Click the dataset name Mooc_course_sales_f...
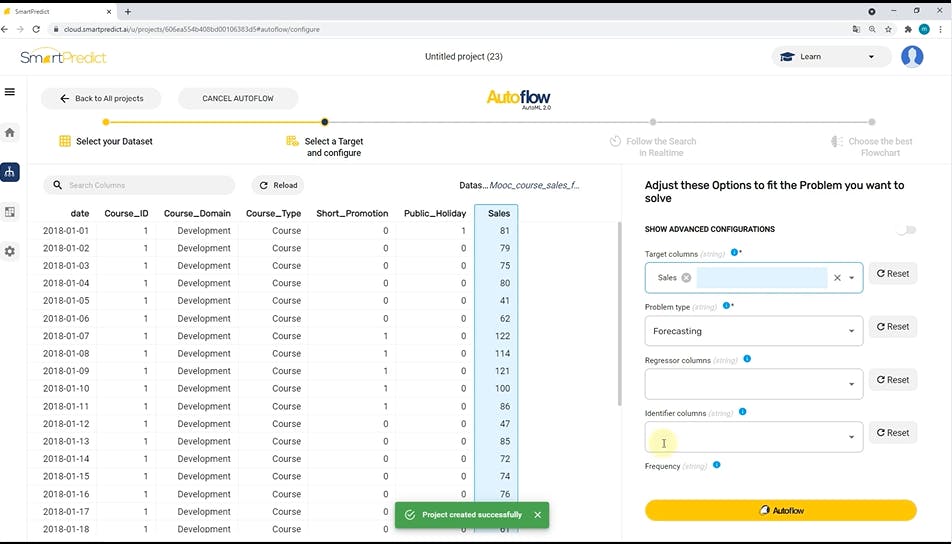The width and height of the screenshot is (952, 544). [534, 185]
